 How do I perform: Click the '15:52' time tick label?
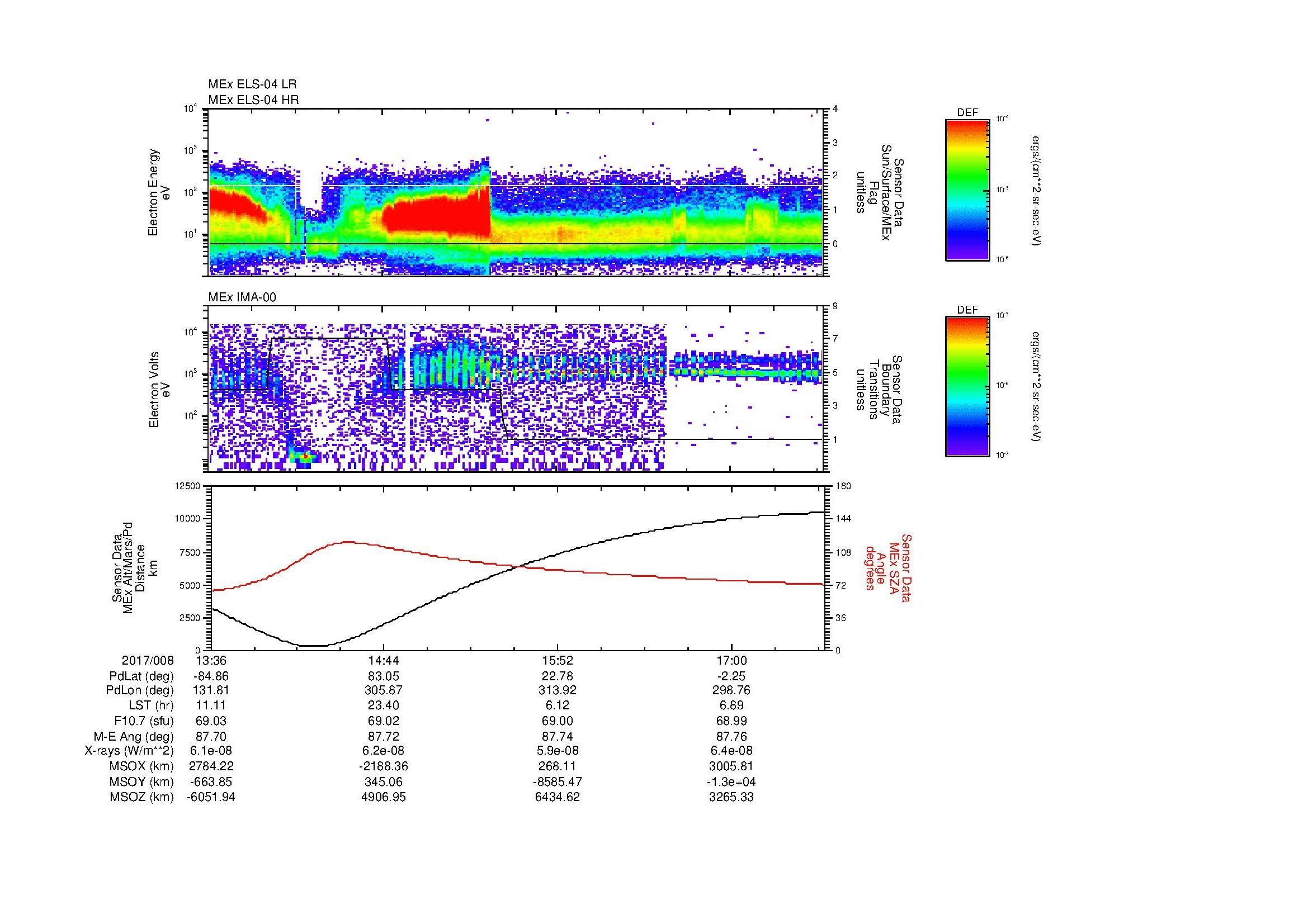click(558, 660)
